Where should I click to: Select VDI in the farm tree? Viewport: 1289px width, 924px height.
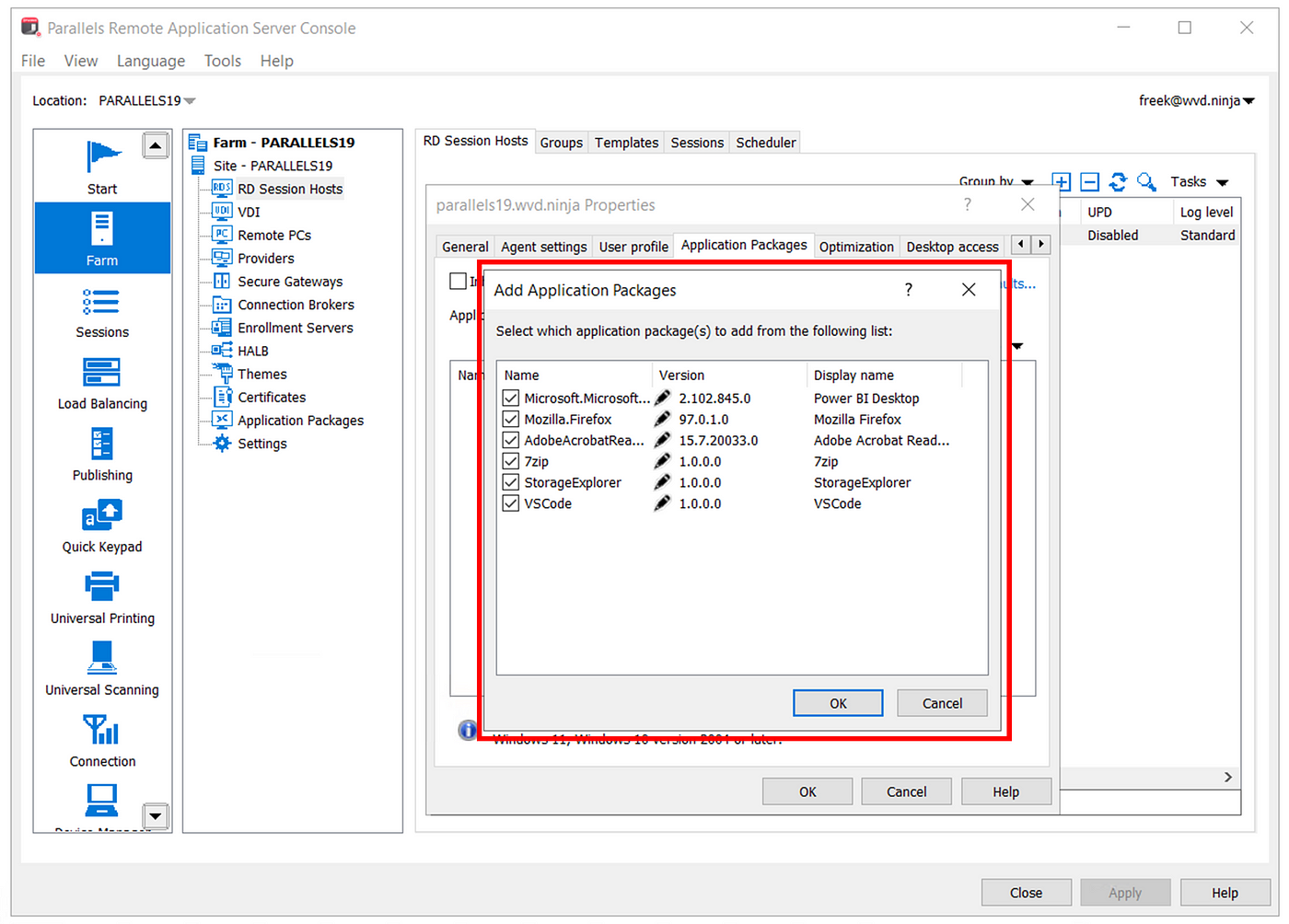coord(249,212)
